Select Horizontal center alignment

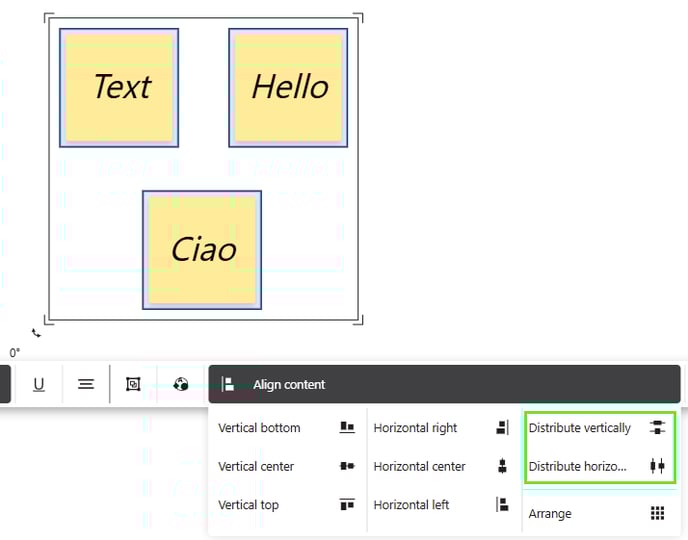(x=442, y=466)
